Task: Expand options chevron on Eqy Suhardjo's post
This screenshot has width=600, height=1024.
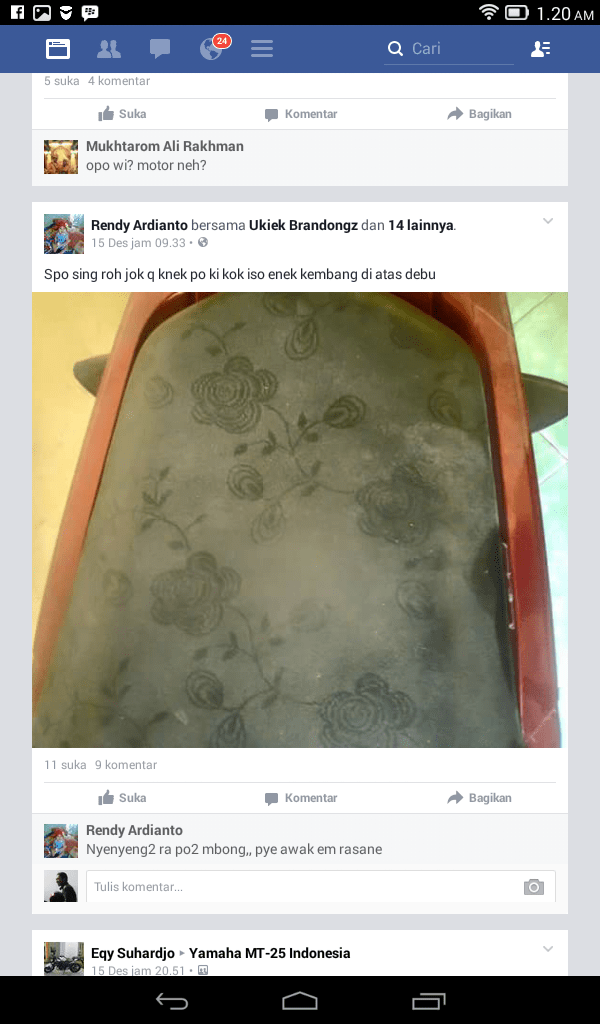Action: point(548,949)
